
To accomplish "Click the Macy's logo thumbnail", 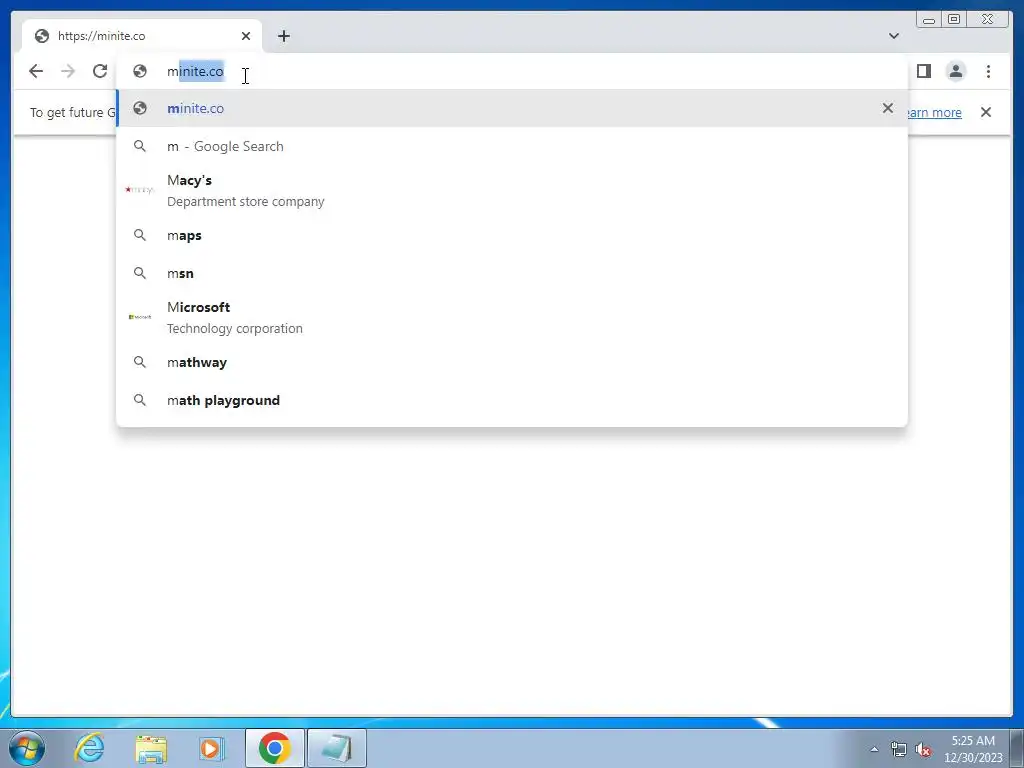I will [140, 190].
